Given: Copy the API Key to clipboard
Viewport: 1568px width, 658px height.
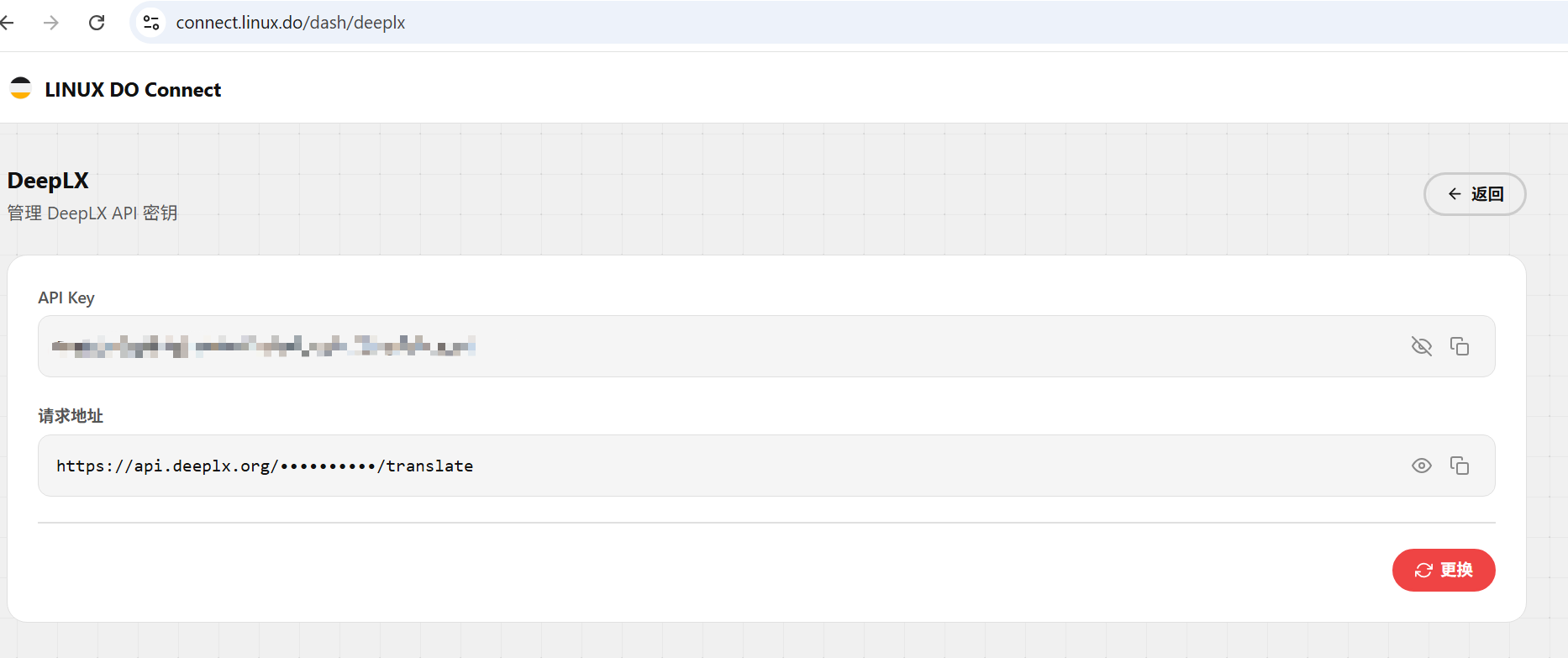Looking at the screenshot, I should point(1460,346).
